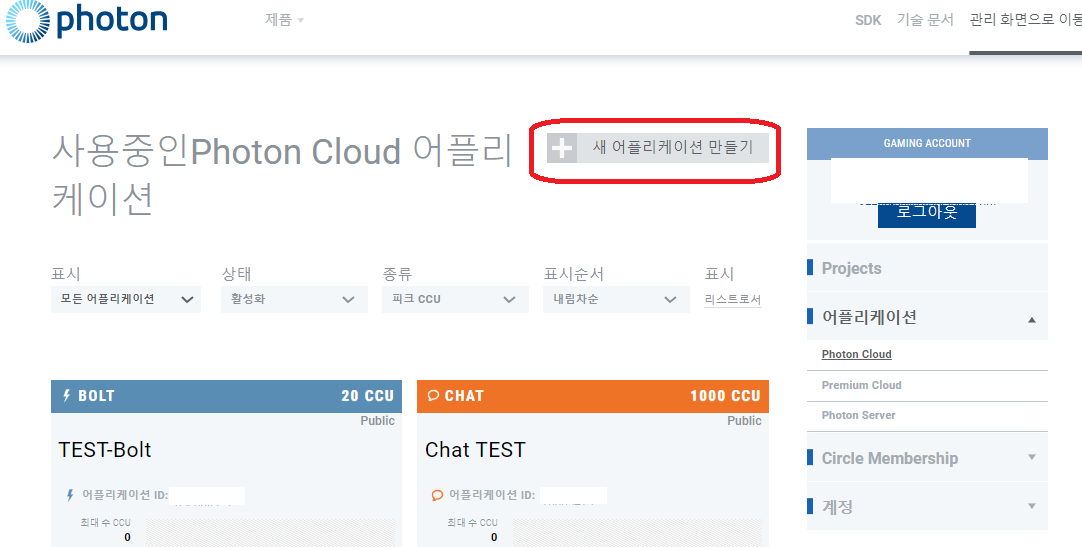Open the 모든 어플리케이션 display dropdown
Screen dimensions: 1082x547
[126, 299]
